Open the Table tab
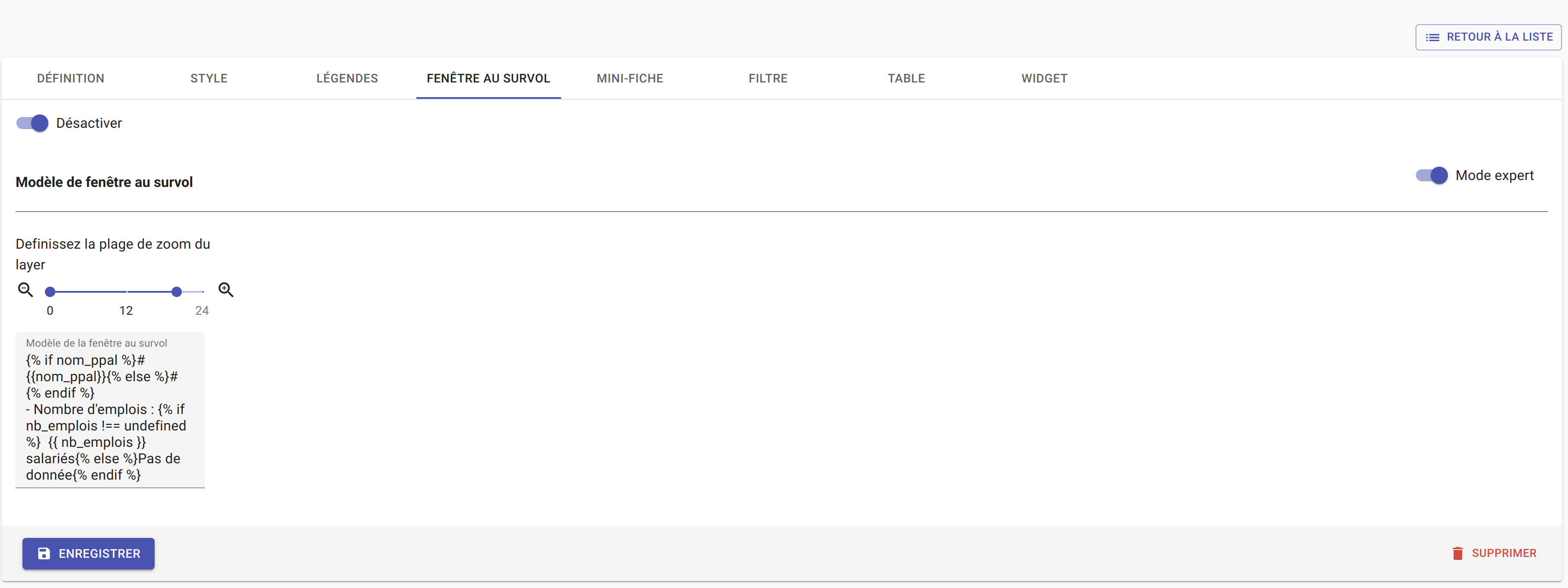Image resolution: width=1568 pixels, height=588 pixels. [906, 79]
